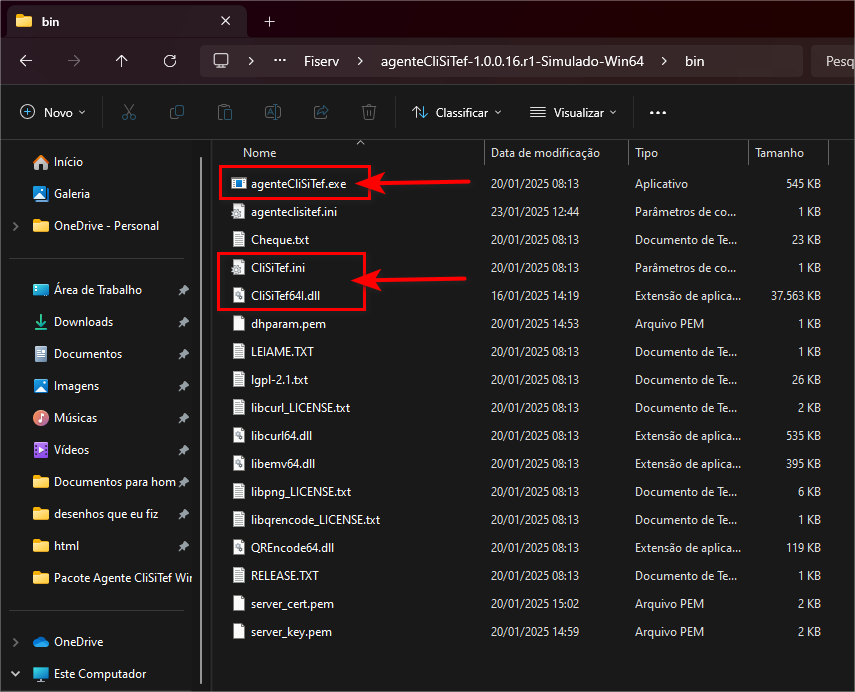Expand the OneDrive - Personal tree node
855x692 pixels.
pos(16,226)
